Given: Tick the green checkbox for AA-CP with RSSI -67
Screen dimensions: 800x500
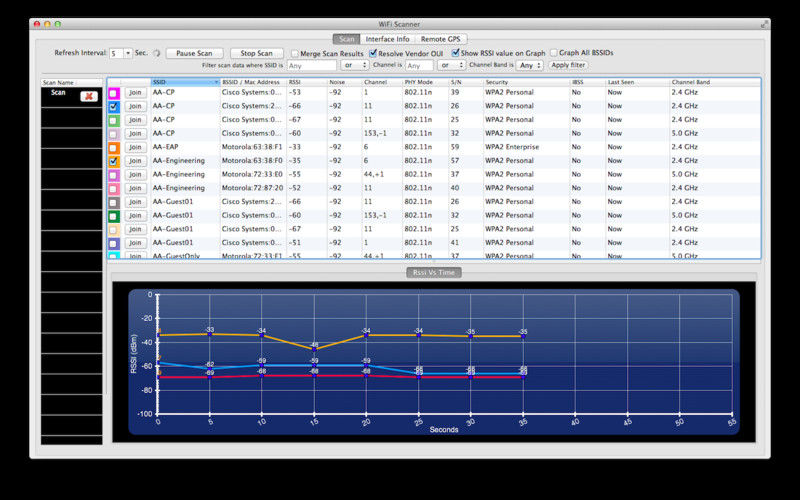Looking at the screenshot, I should (113, 120).
